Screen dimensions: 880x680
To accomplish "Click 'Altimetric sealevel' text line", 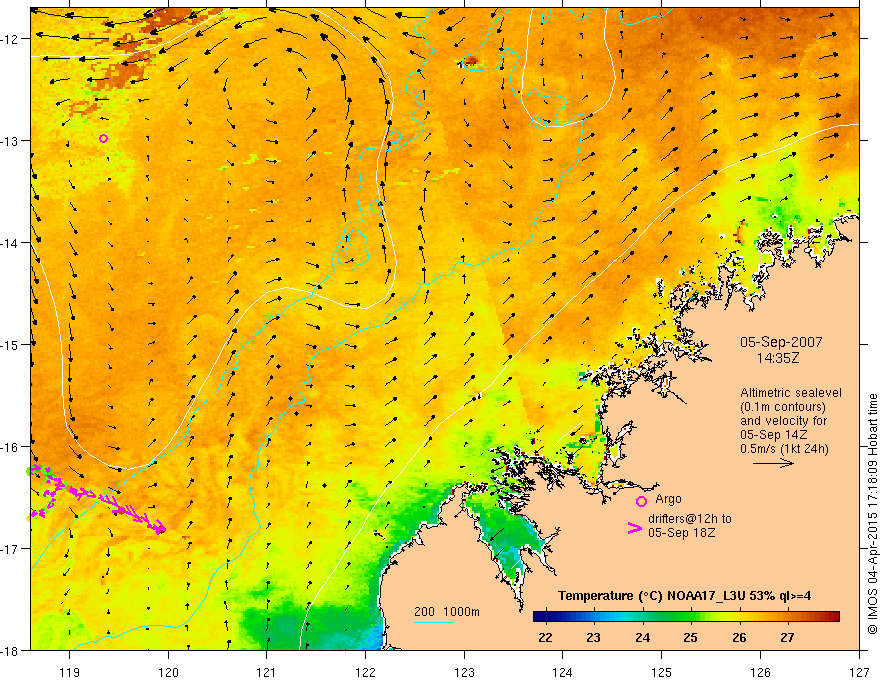I will tap(791, 393).
